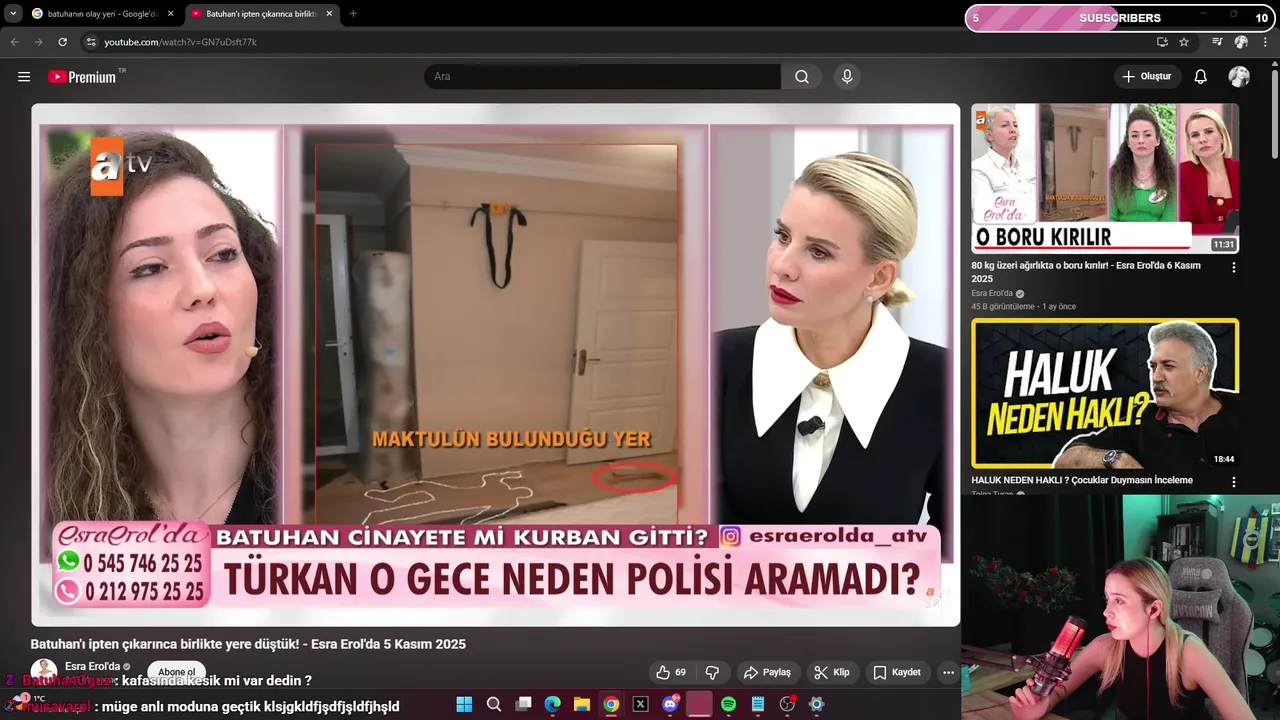Open the Esra Erol'da channel name link

click(92, 666)
